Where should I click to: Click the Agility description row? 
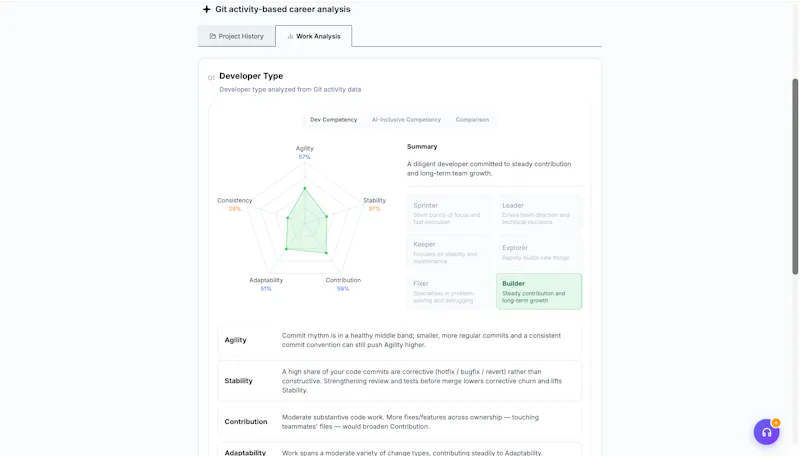[399, 340]
